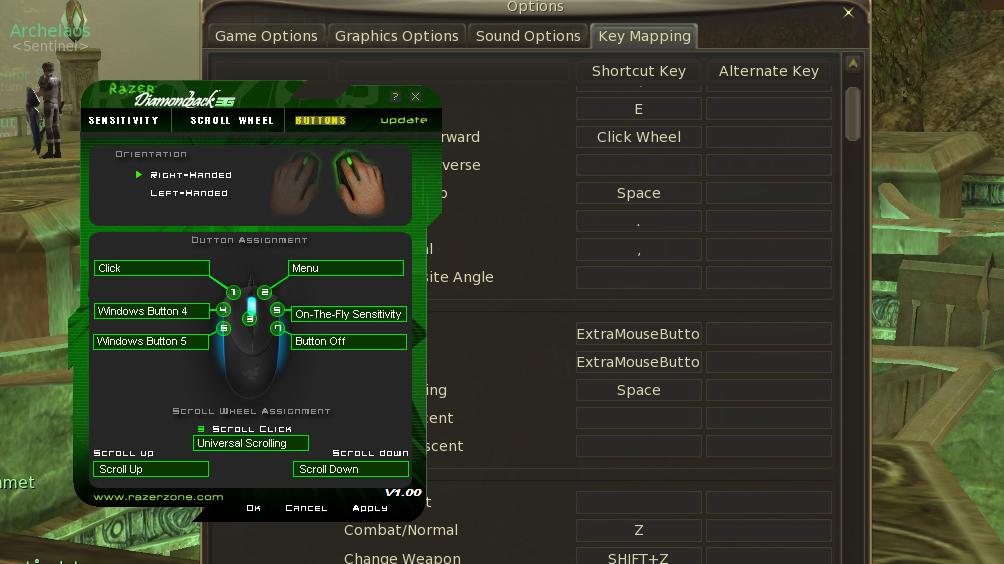Open button 1 Click assignment dropdown
This screenshot has height=564, width=1004.
tap(152, 268)
